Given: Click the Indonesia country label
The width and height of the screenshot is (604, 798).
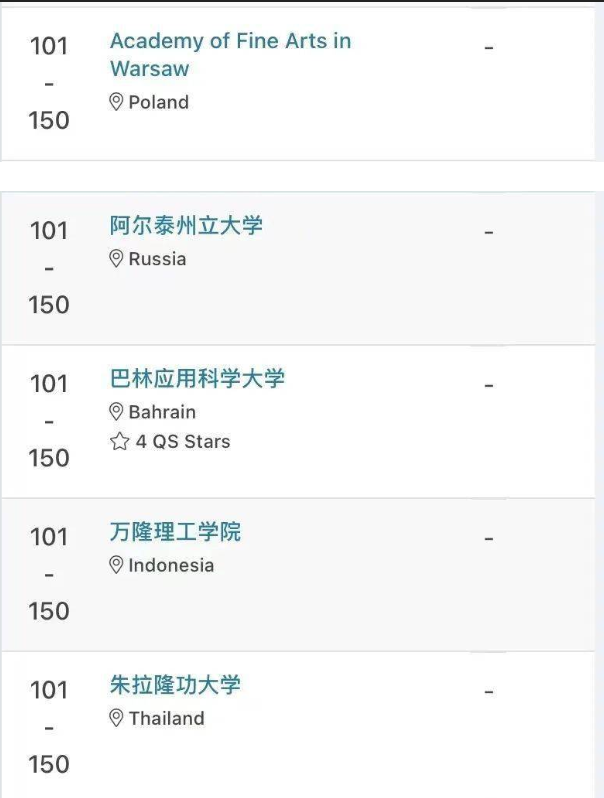Looking at the screenshot, I should coord(171,565).
